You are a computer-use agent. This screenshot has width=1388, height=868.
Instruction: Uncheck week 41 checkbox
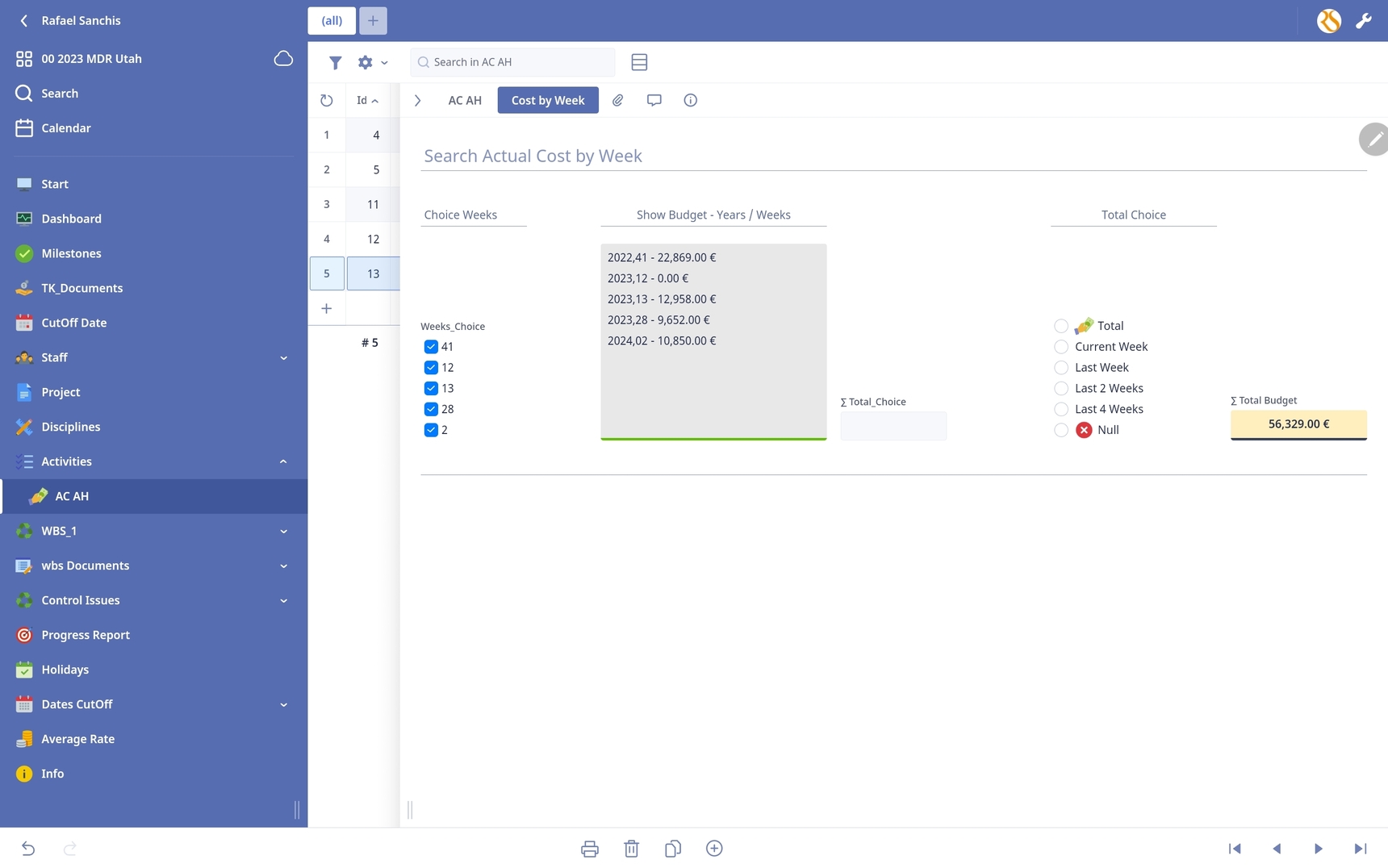(x=431, y=347)
